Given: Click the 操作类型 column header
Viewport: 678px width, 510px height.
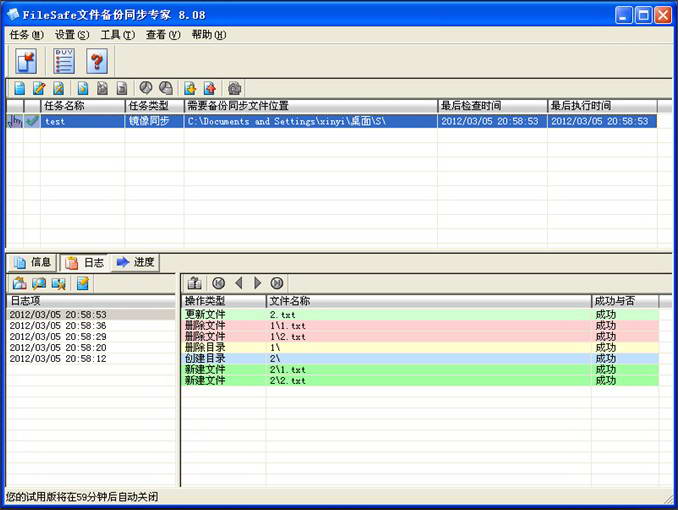Looking at the screenshot, I should coord(224,301).
